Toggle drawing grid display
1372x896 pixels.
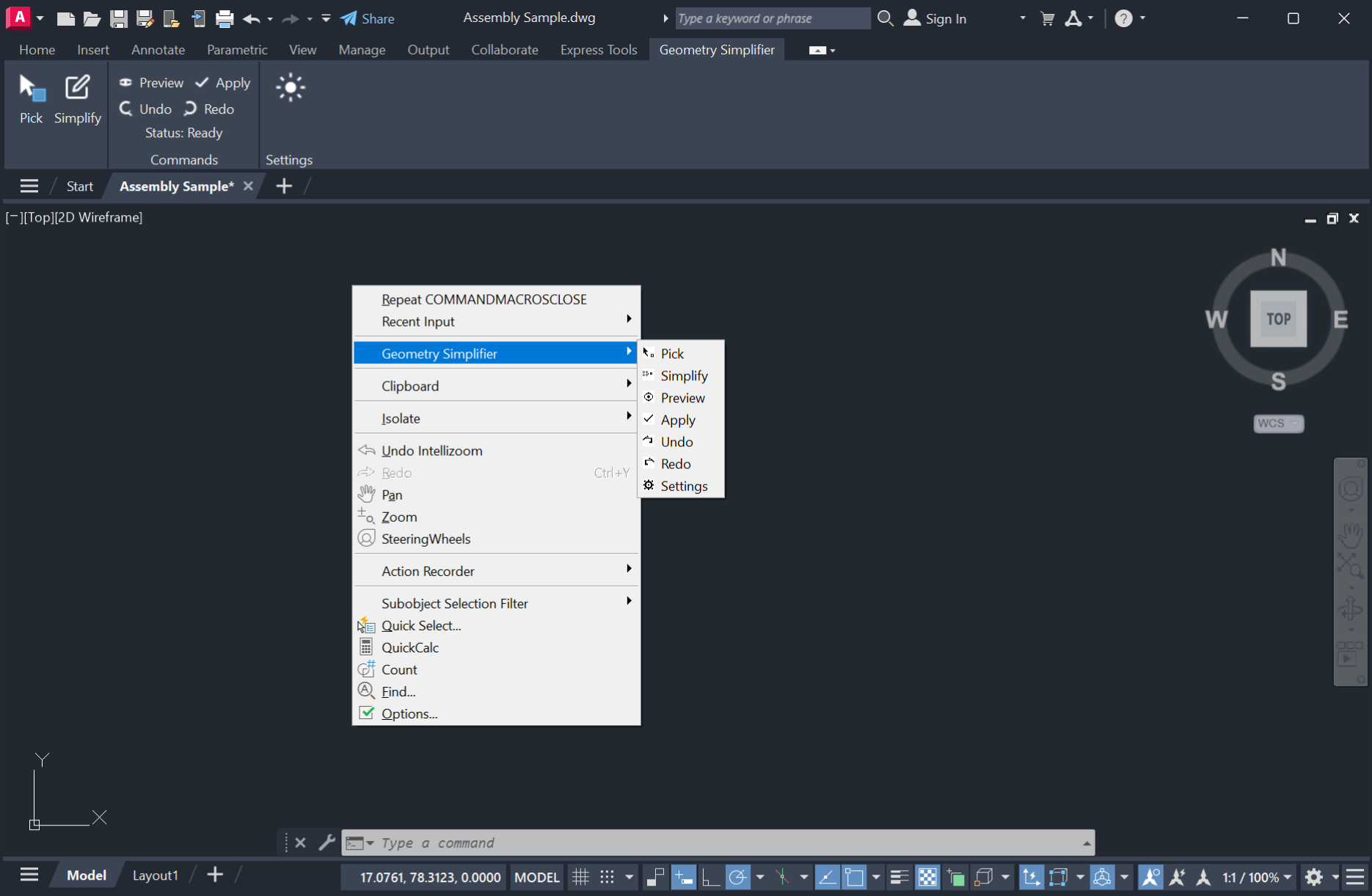pos(580,877)
